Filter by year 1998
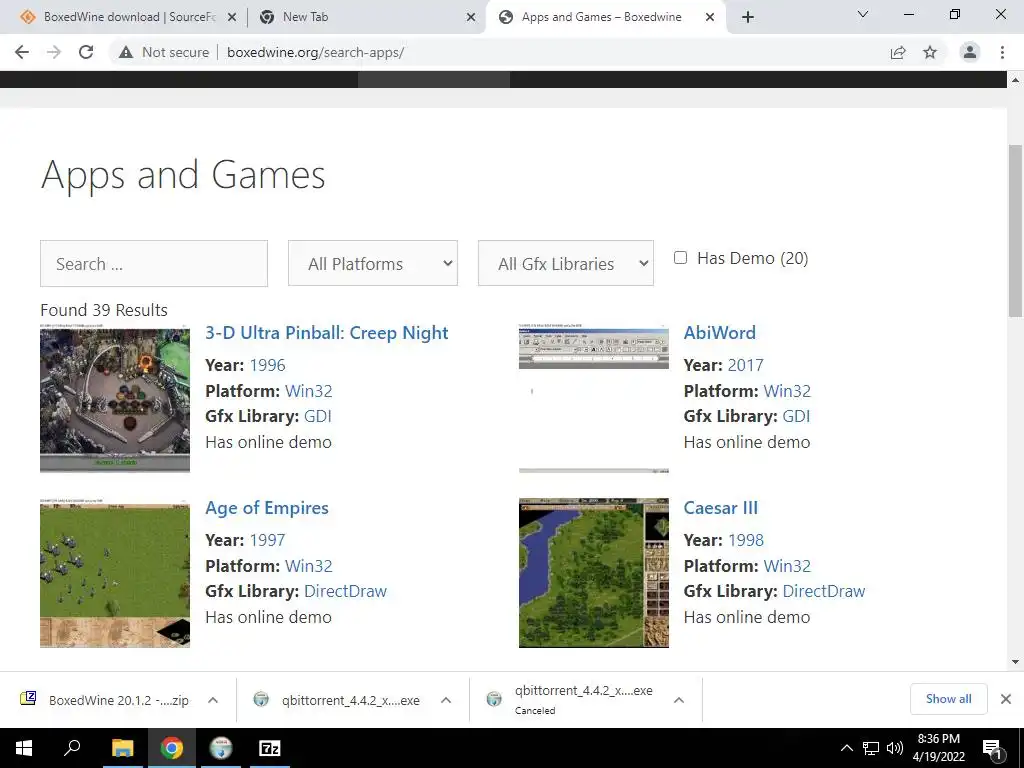The image size is (1024, 768). click(745, 540)
